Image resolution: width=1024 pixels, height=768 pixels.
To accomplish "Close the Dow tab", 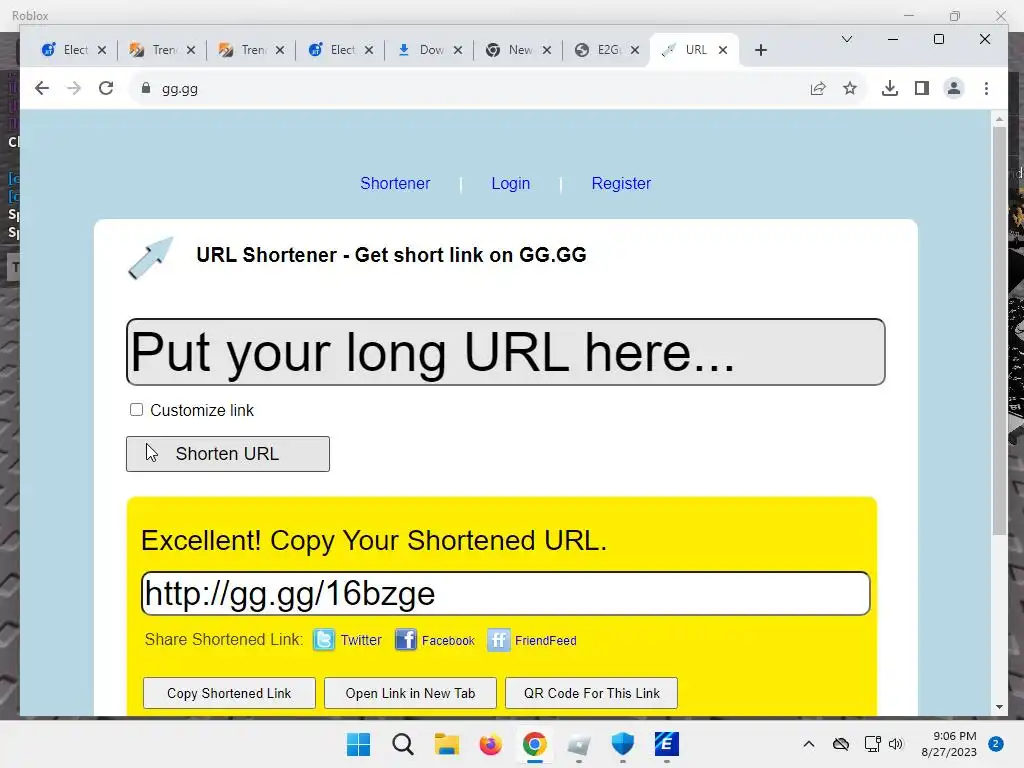I will click(x=458, y=50).
